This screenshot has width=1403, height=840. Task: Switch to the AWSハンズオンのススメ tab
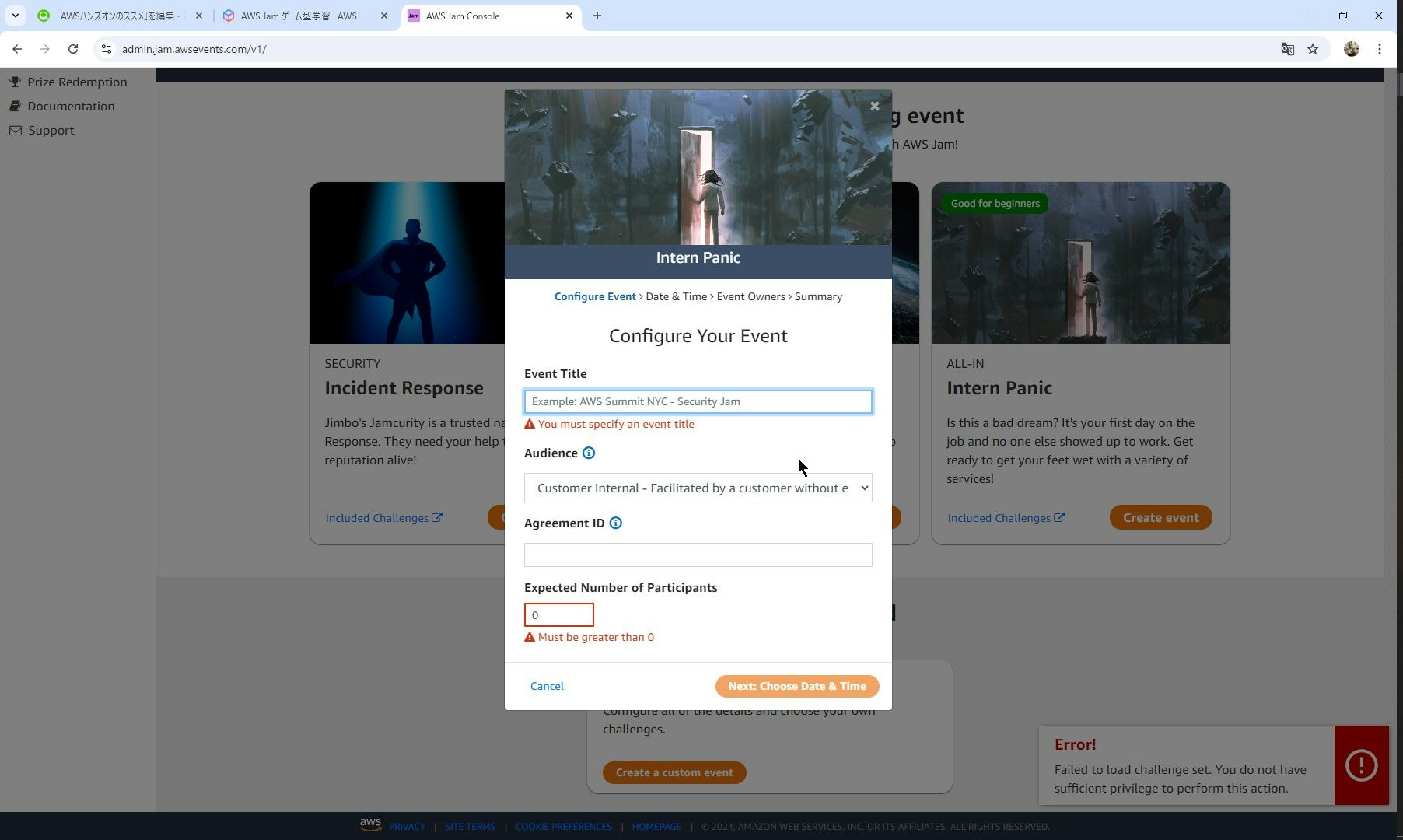pos(119,16)
